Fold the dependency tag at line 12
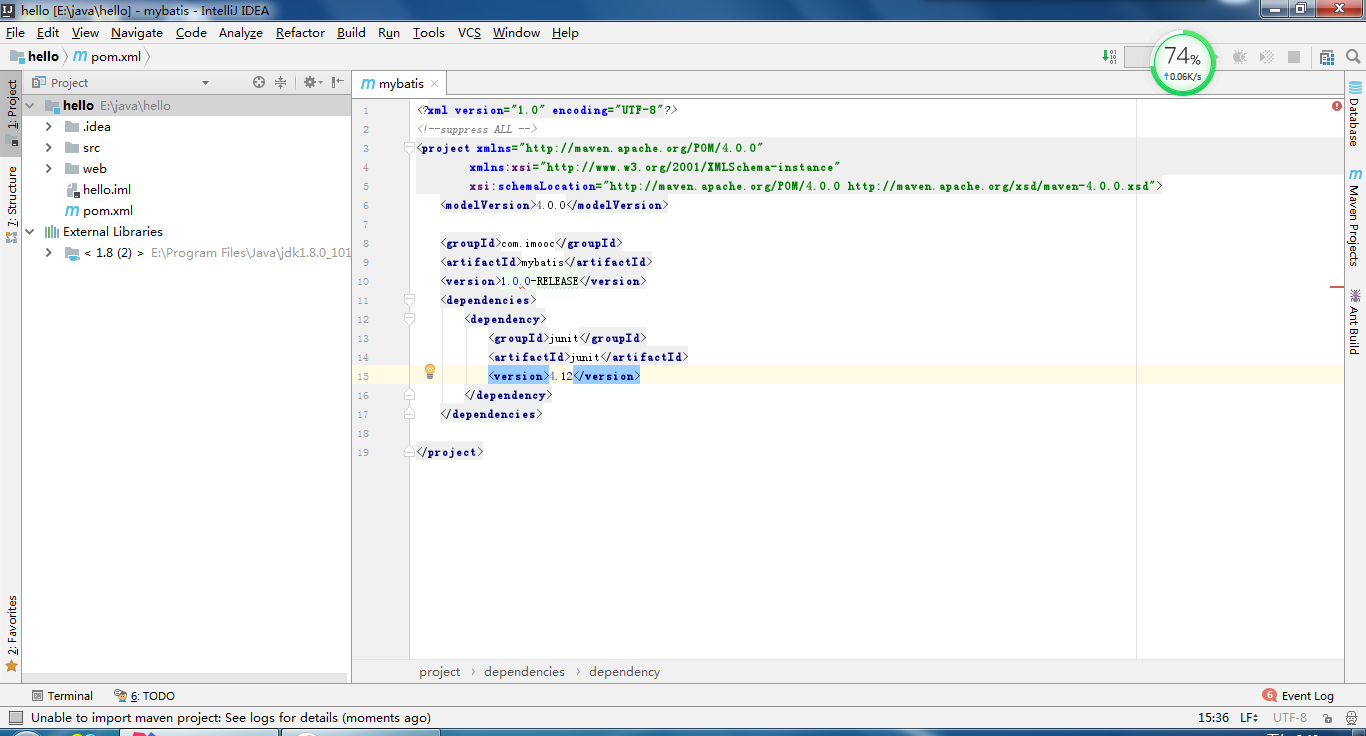This screenshot has height=736, width=1366. 409,319
